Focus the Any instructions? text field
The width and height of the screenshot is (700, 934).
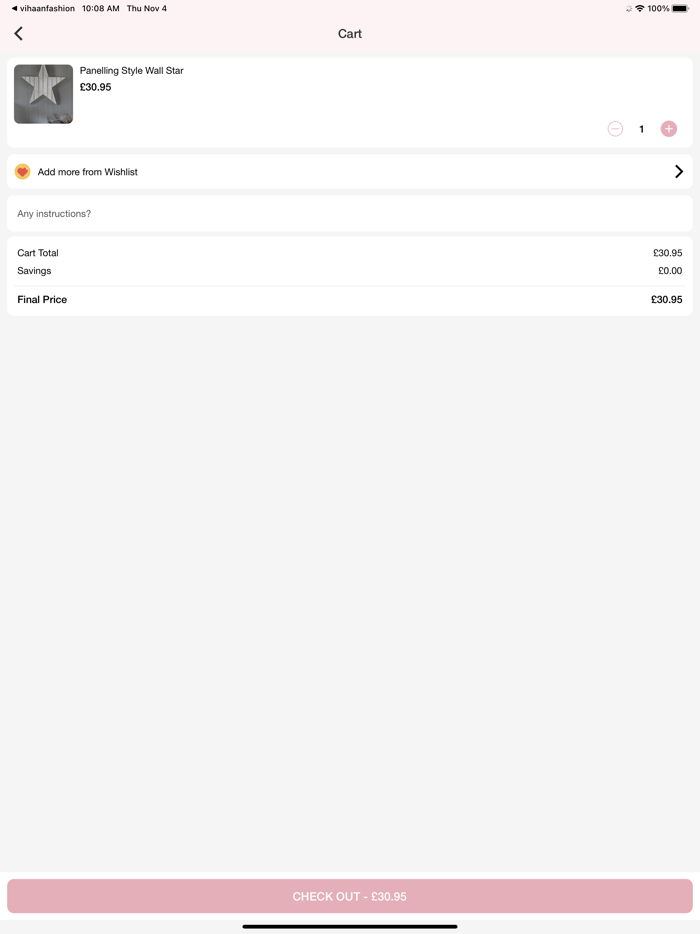(x=350, y=214)
